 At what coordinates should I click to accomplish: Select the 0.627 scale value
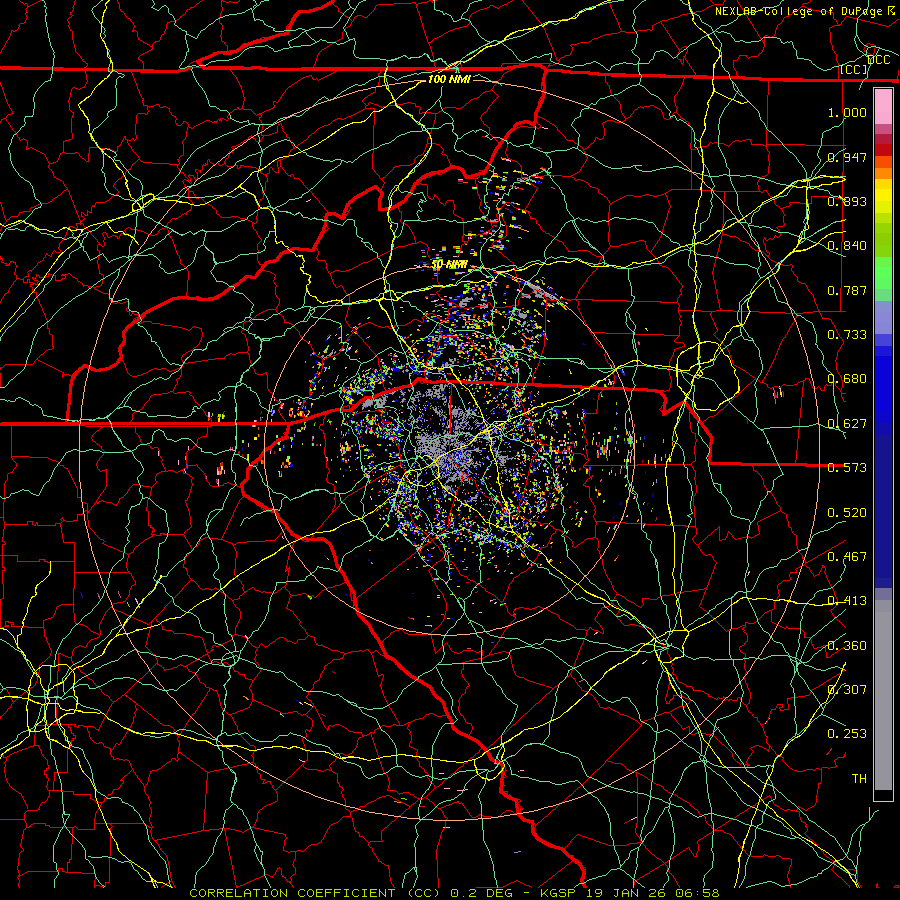click(x=847, y=424)
